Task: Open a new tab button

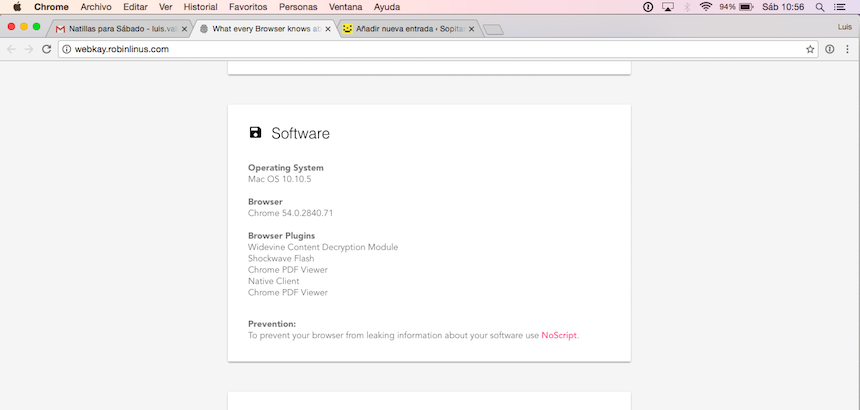Action: [x=493, y=29]
